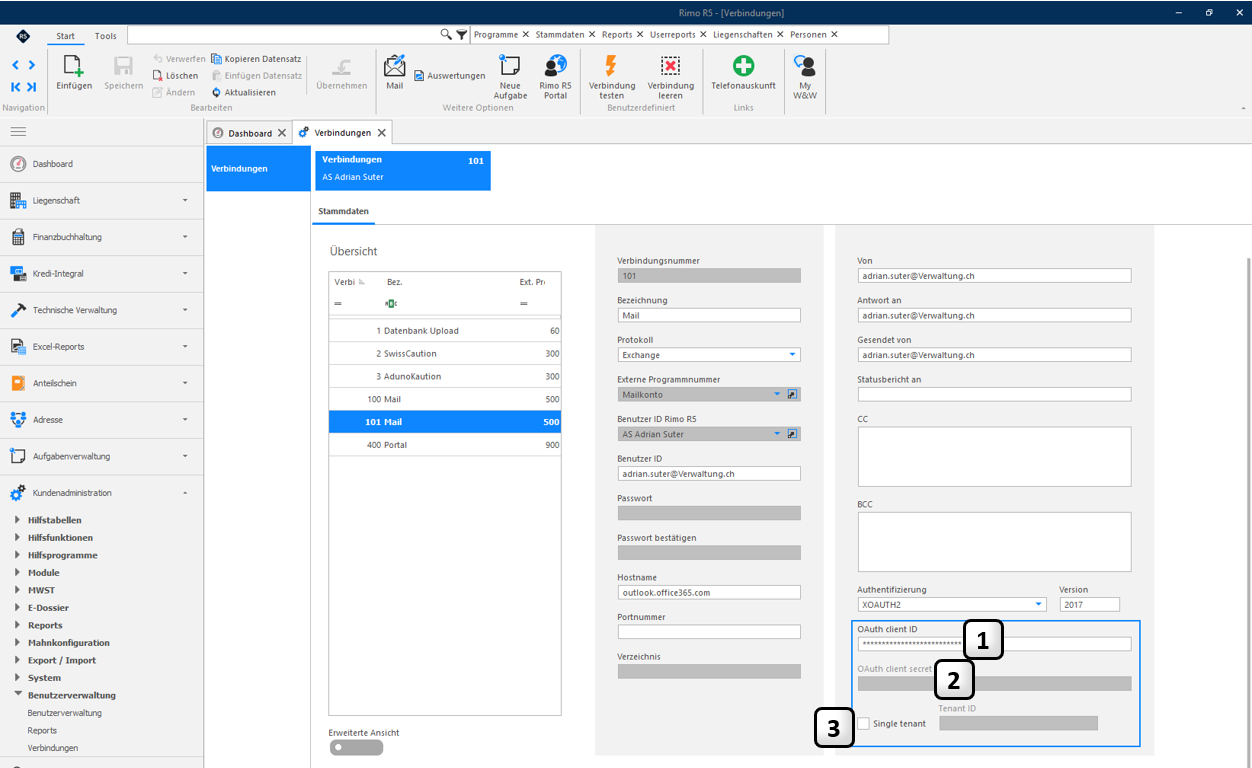This screenshot has width=1252, height=768.
Task: Jump to last record arrow
Action: (32, 87)
